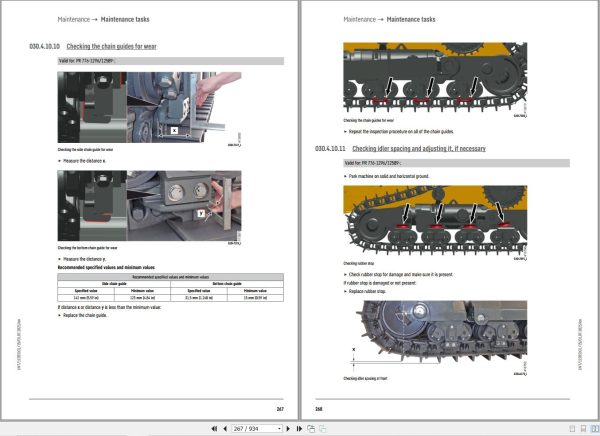
Task: Go to the previous page
Action: (x=225, y=429)
